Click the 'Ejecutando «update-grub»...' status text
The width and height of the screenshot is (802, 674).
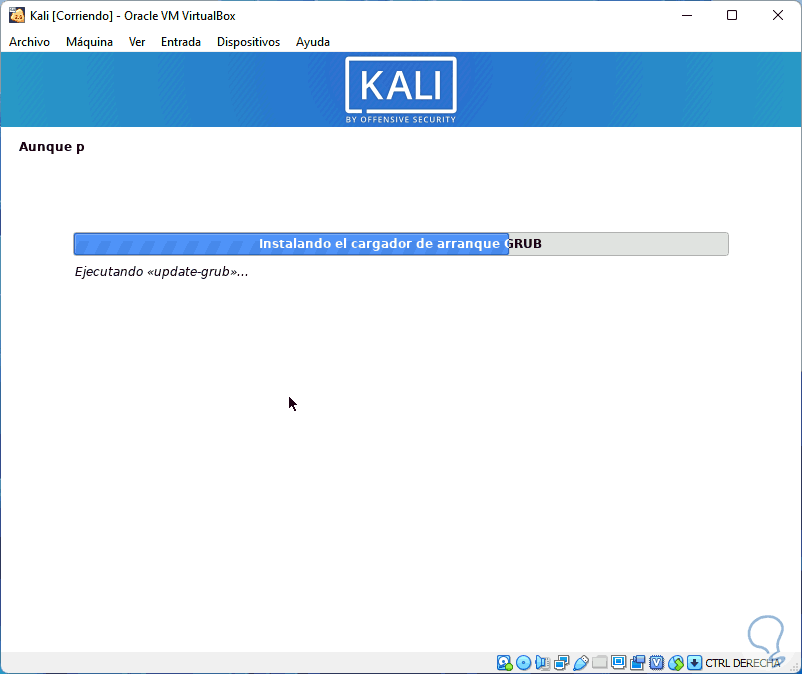tap(162, 272)
